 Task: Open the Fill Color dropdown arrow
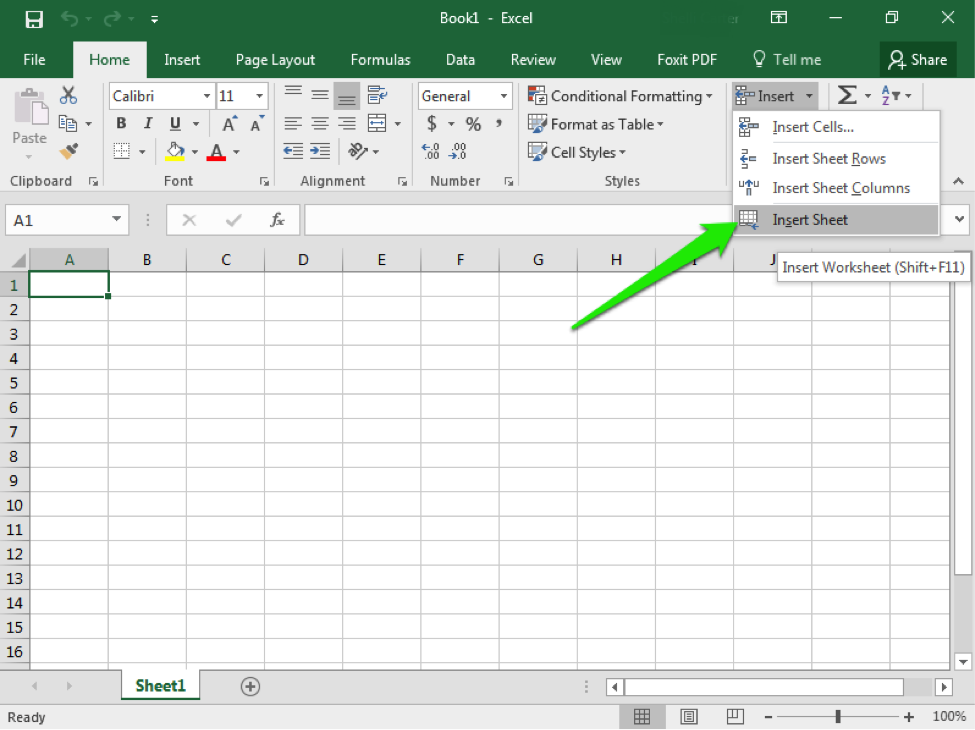pos(195,152)
